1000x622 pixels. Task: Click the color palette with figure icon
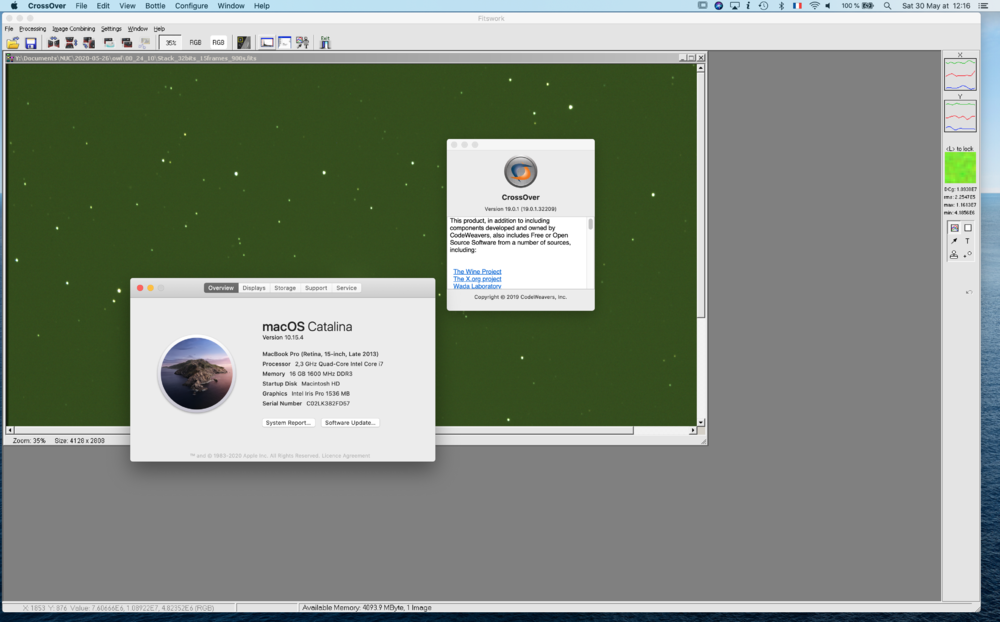pyautogui.click(x=302, y=43)
